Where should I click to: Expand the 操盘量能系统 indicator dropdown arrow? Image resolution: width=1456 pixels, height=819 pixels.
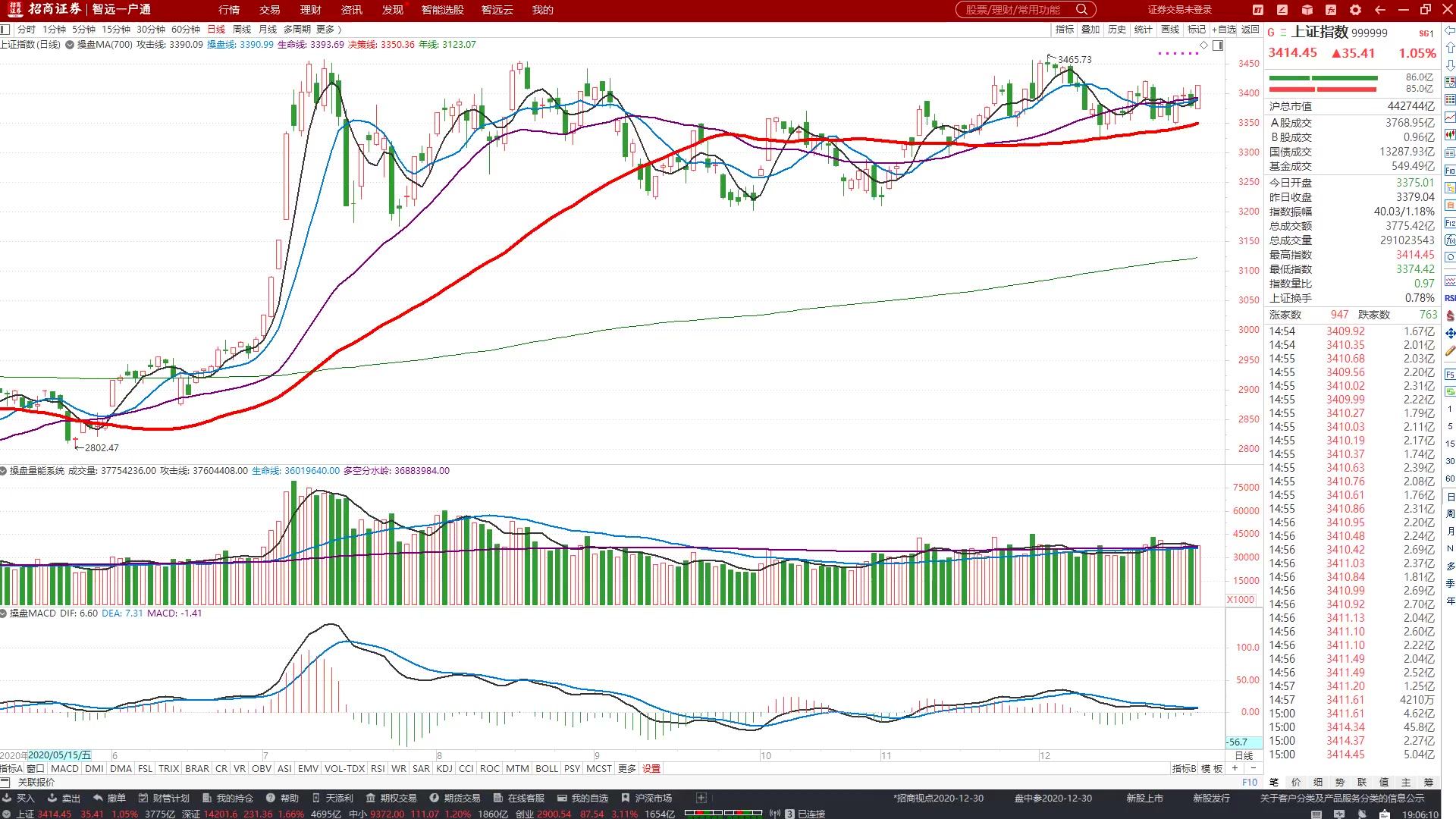coord(4,471)
